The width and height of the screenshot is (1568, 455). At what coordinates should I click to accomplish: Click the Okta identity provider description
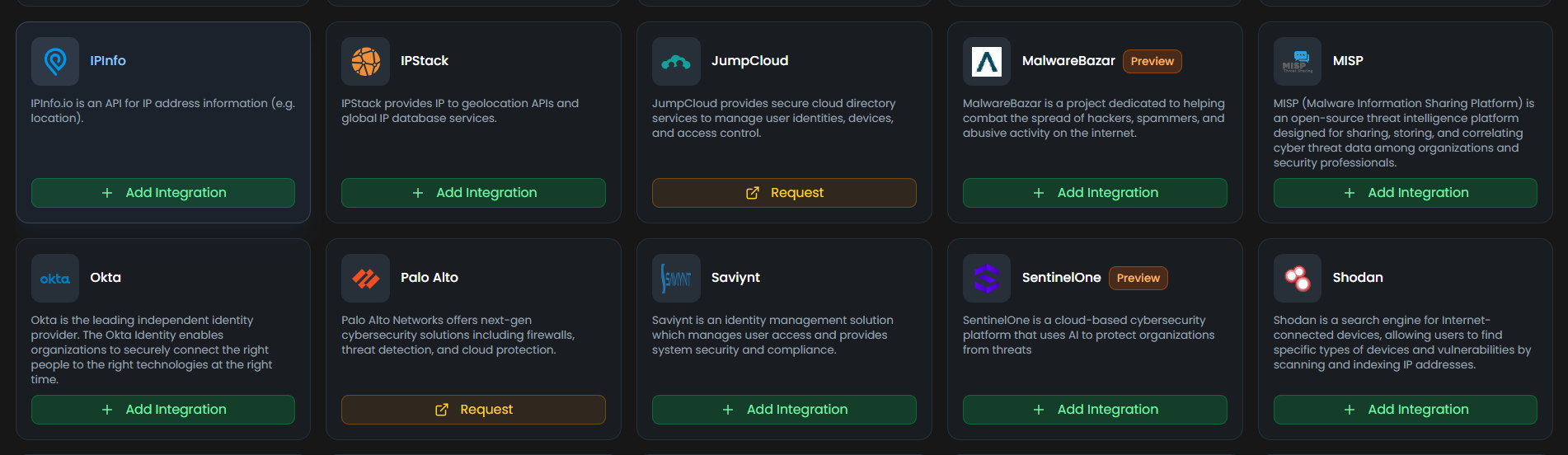pyautogui.click(x=152, y=349)
